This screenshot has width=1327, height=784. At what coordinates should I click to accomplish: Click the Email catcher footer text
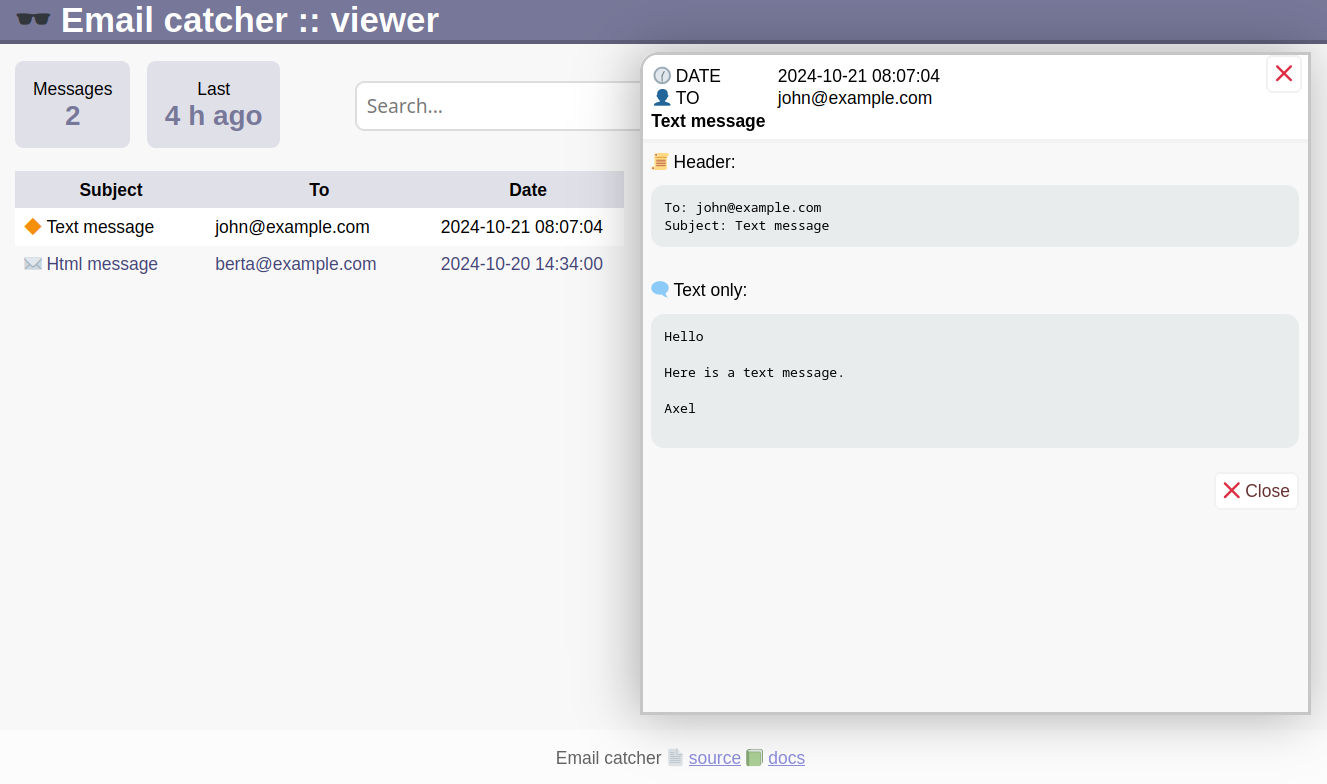pyautogui.click(x=608, y=758)
